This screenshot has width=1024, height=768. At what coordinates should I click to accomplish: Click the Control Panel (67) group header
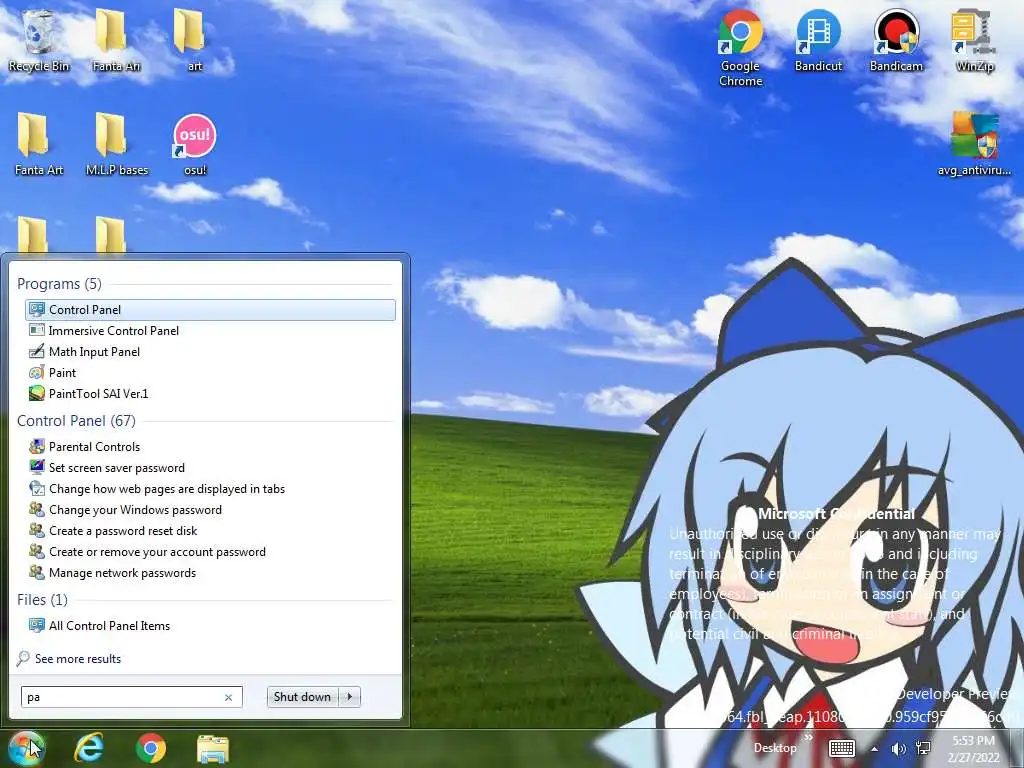click(76, 421)
